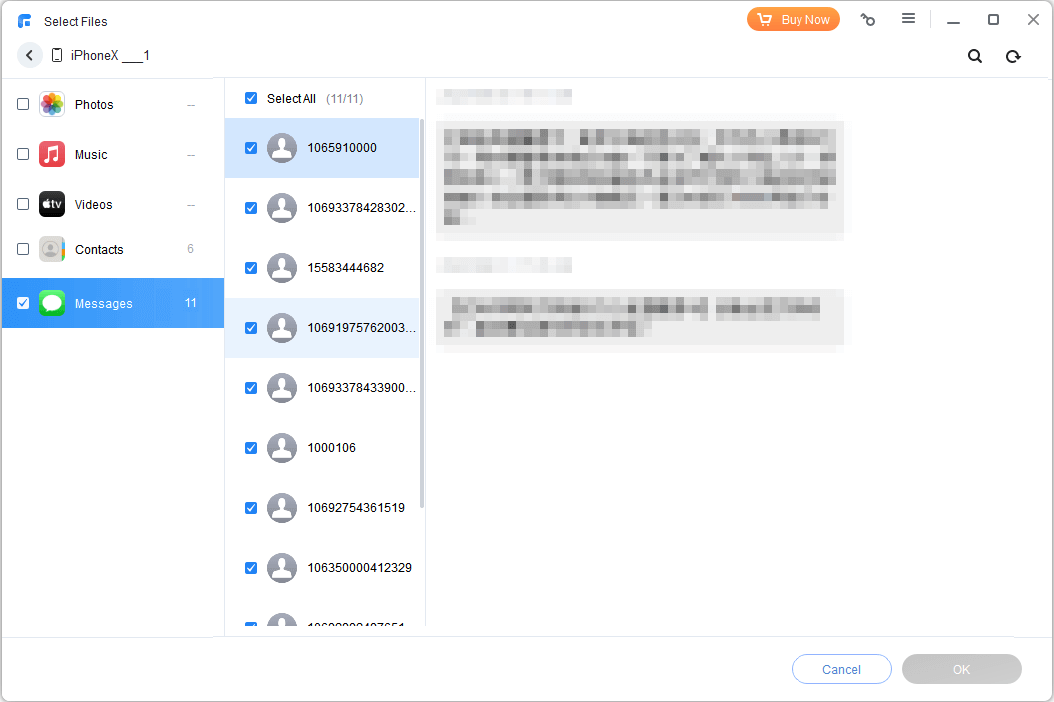Click the OK button
The height and width of the screenshot is (702, 1054).
pos(961,669)
